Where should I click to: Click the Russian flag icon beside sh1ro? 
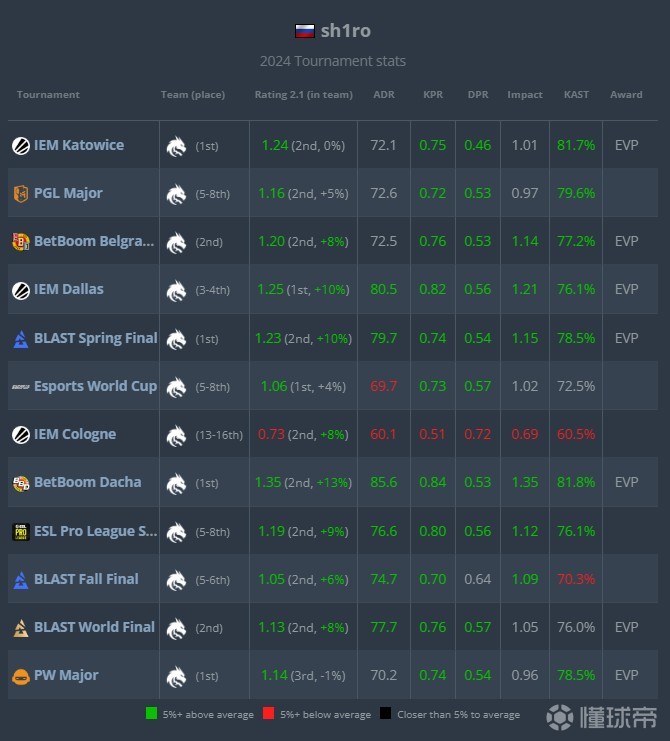pos(304,31)
